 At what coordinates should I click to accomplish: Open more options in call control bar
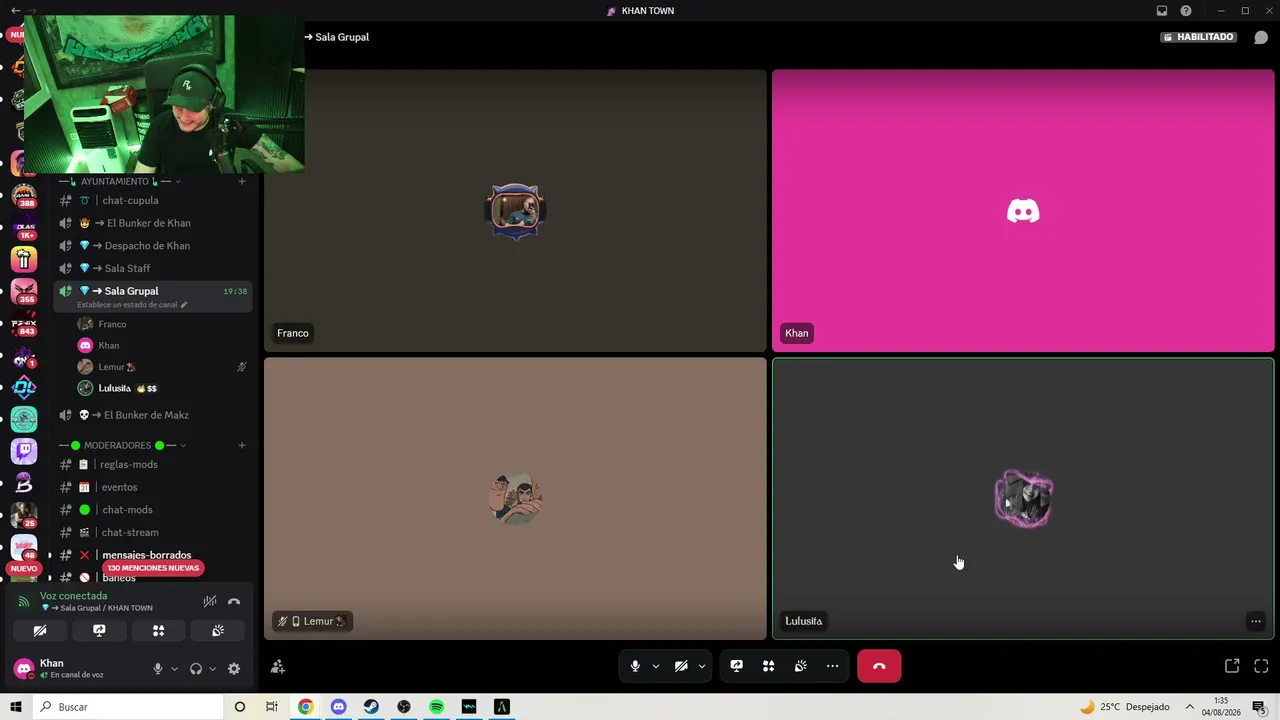[832, 666]
